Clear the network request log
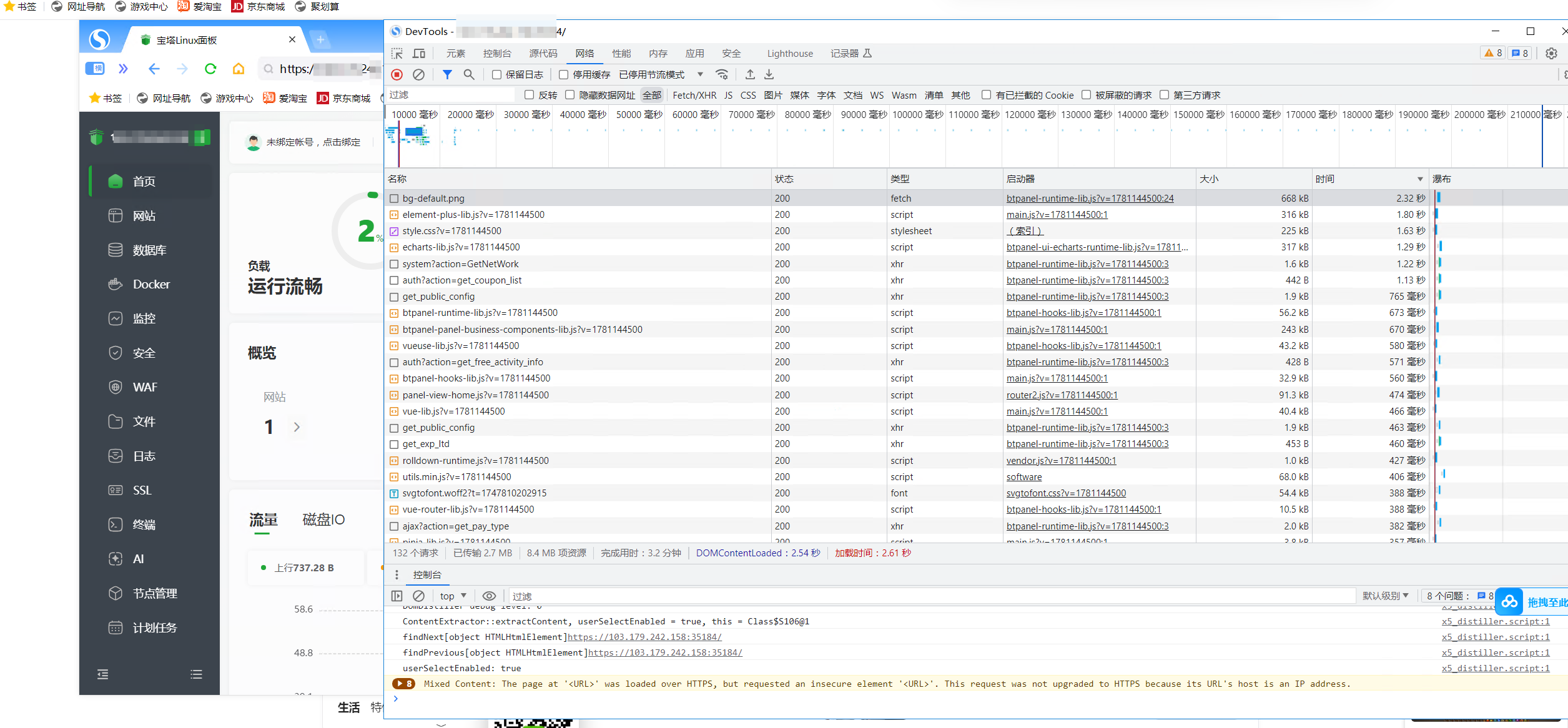The height and width of the screenshot is (728, 1568). pos(419,74)
